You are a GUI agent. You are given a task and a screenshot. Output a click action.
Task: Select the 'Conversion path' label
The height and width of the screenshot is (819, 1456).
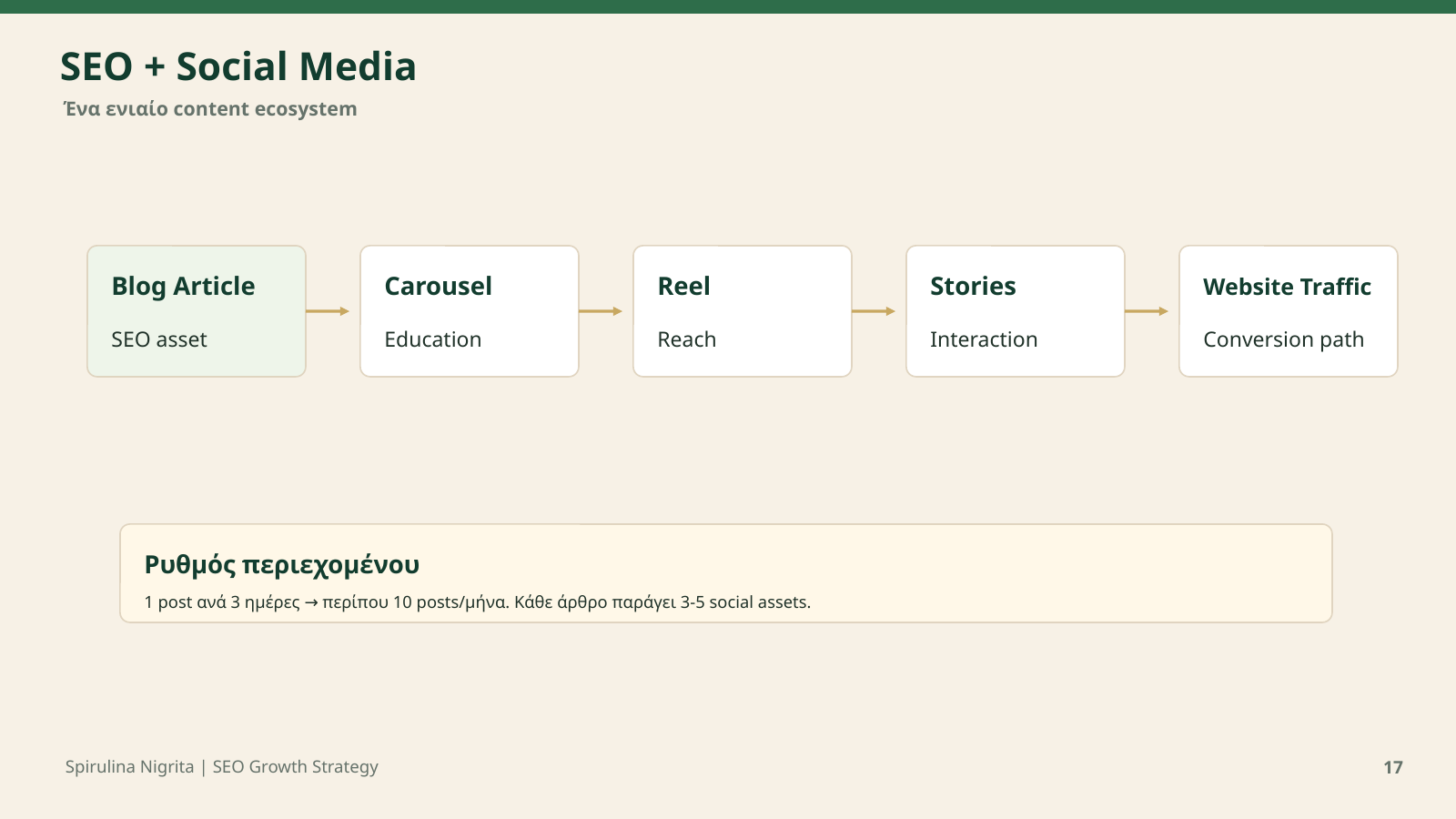pos(1283,339)
